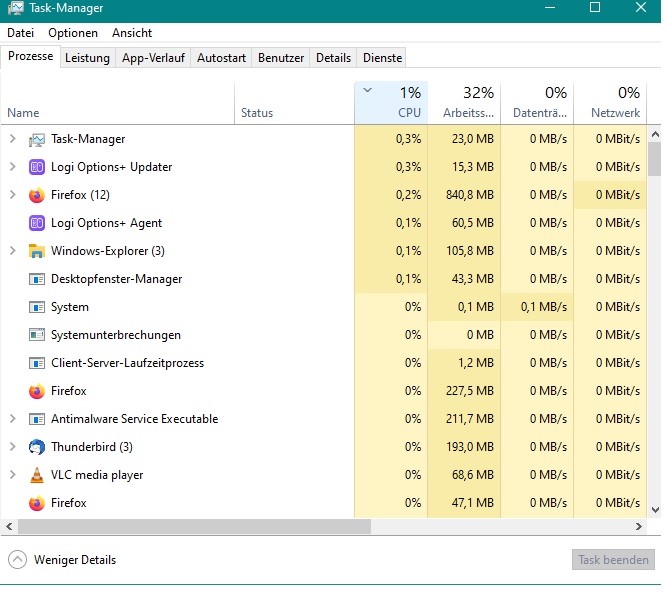Click Firefox icon in the 227,5 MB row
The image size is (667, 597).
37,391
